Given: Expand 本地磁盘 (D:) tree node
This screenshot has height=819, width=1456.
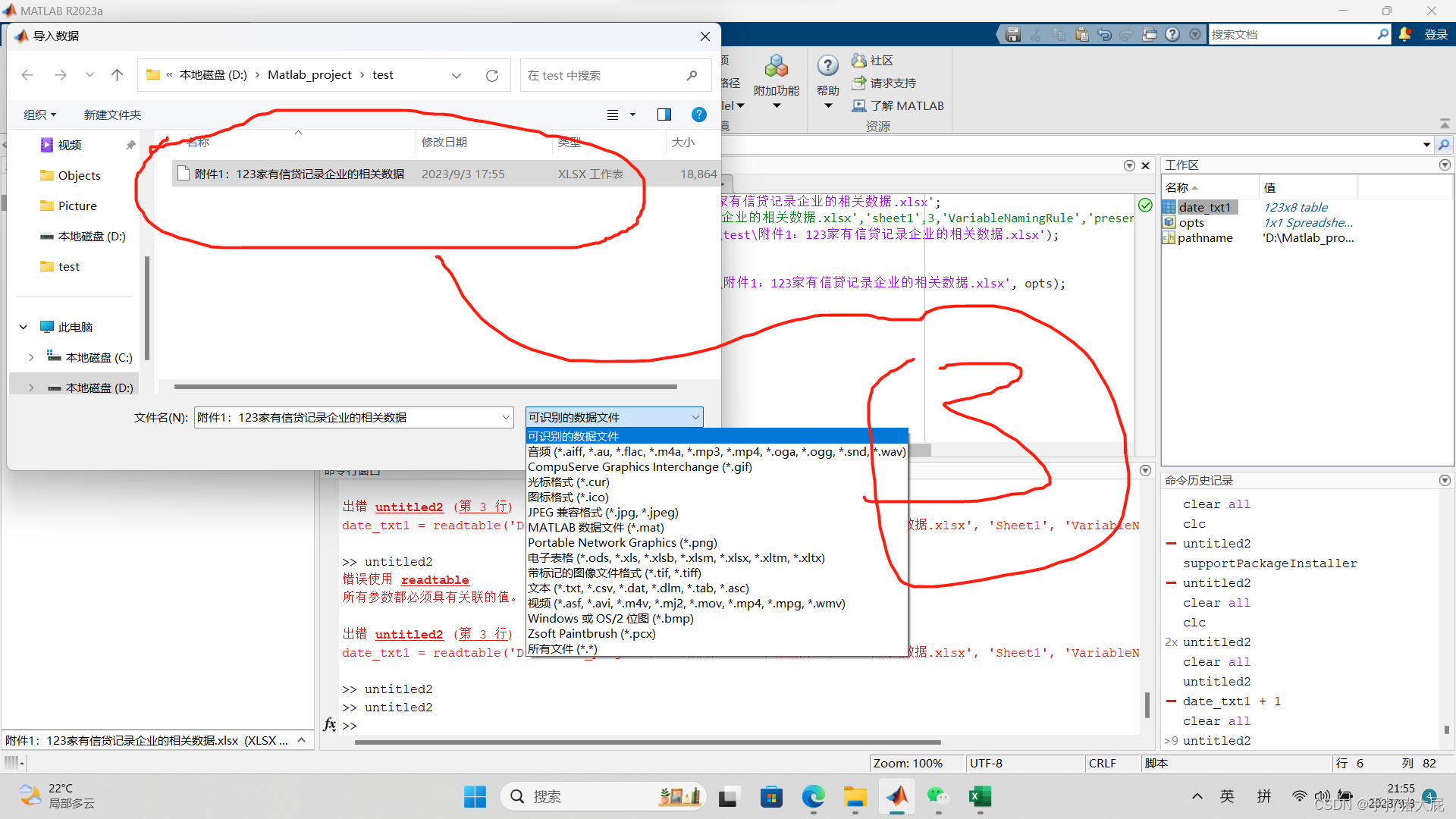Looking at the screenshot, I should tap(31, 388).
